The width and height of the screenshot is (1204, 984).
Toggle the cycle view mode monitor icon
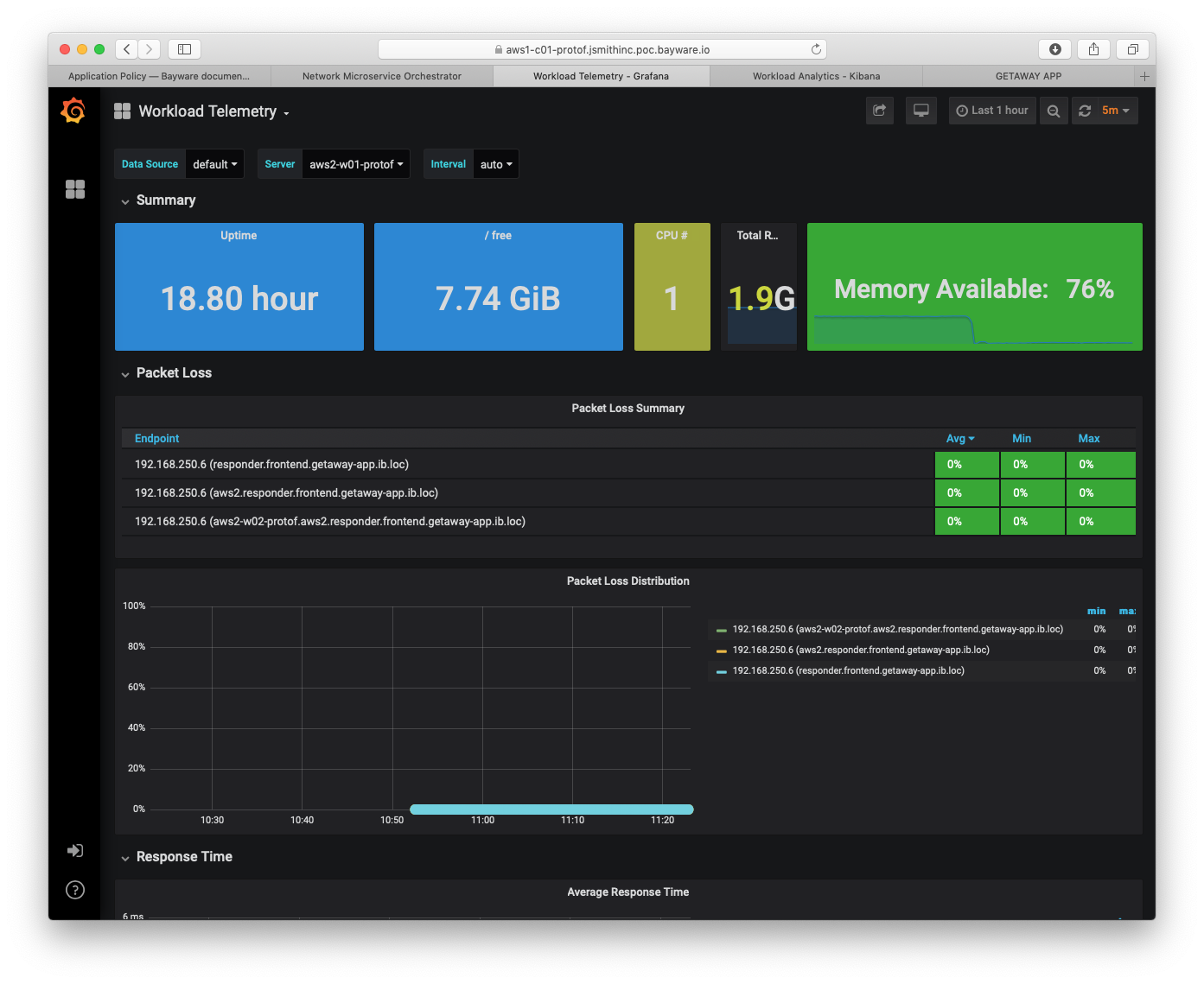(x=921, y=111)
